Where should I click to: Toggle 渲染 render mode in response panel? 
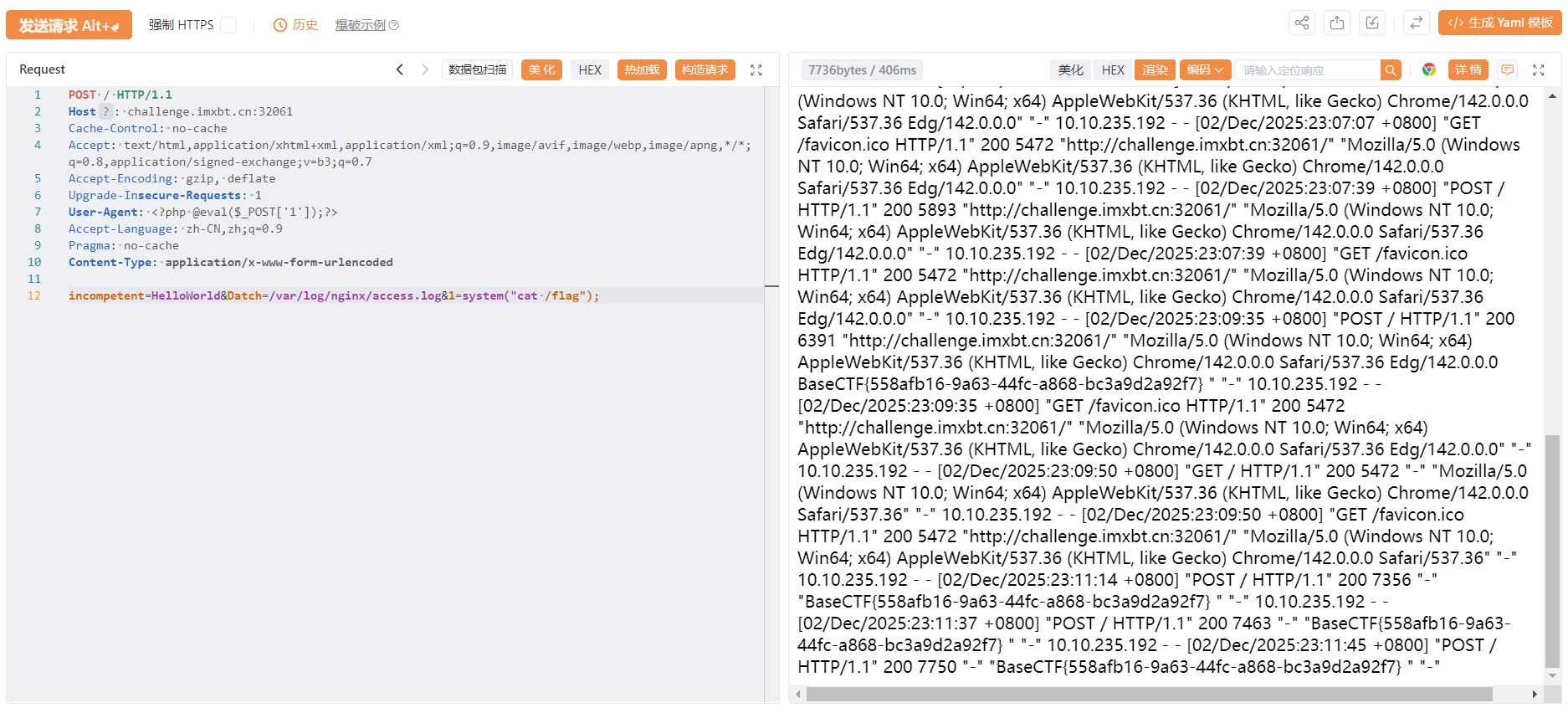[x=1156, y=70]
